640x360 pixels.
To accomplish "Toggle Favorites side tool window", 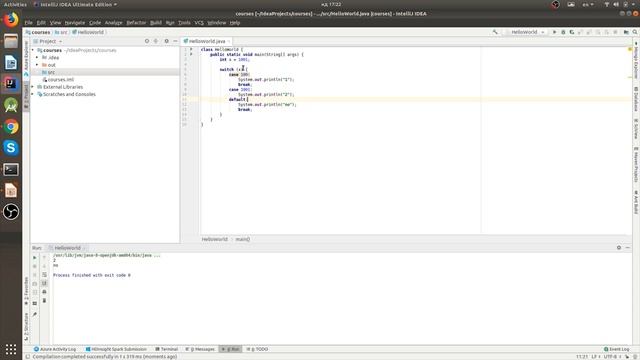I will (26, 290).
